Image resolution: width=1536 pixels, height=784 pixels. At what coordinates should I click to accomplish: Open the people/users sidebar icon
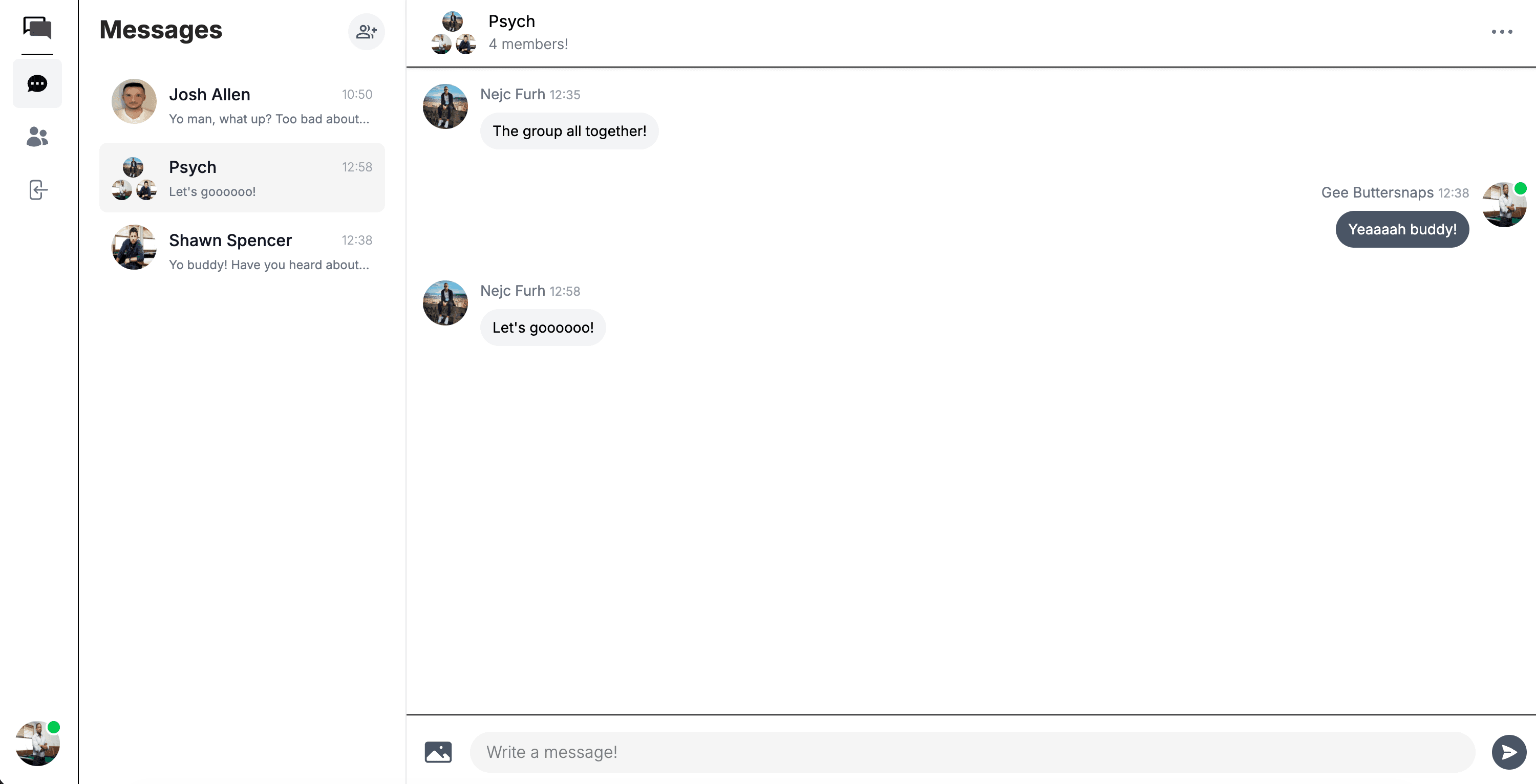click(x=37, y=137)
